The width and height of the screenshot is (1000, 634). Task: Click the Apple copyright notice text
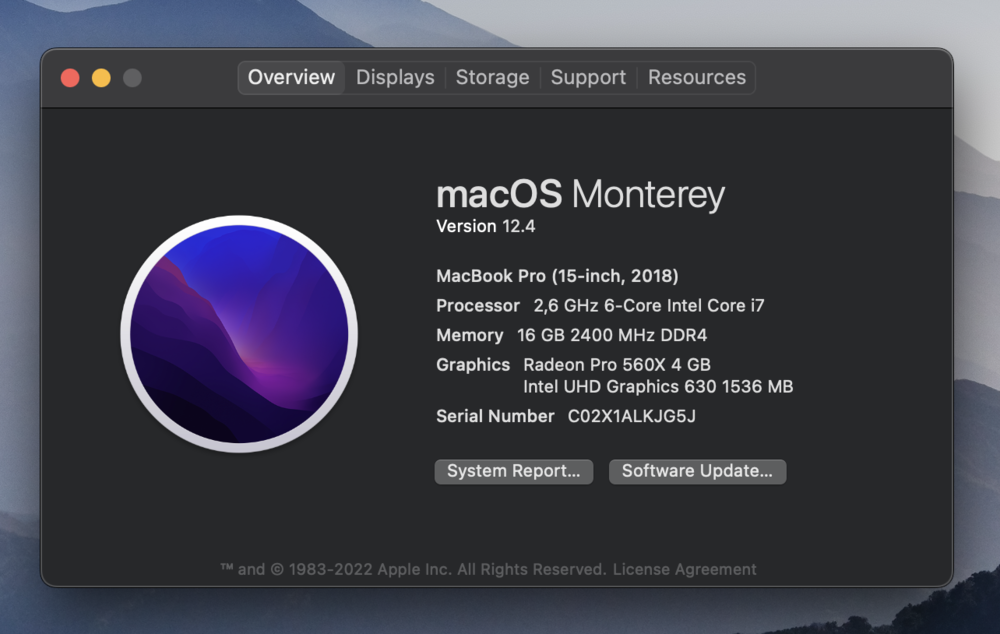coord(413,569)
